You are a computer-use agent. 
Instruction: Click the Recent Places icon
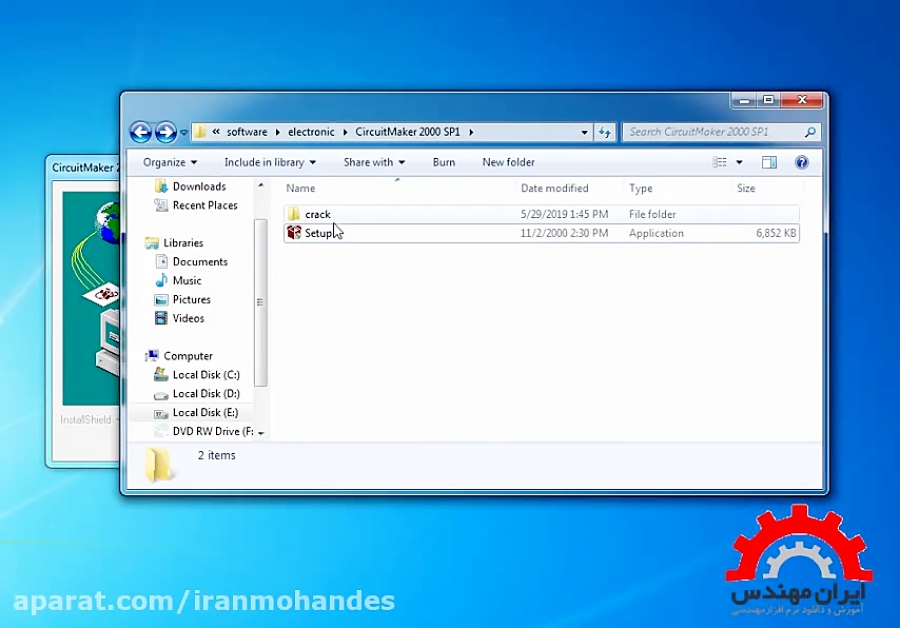[x=161, y=205]
